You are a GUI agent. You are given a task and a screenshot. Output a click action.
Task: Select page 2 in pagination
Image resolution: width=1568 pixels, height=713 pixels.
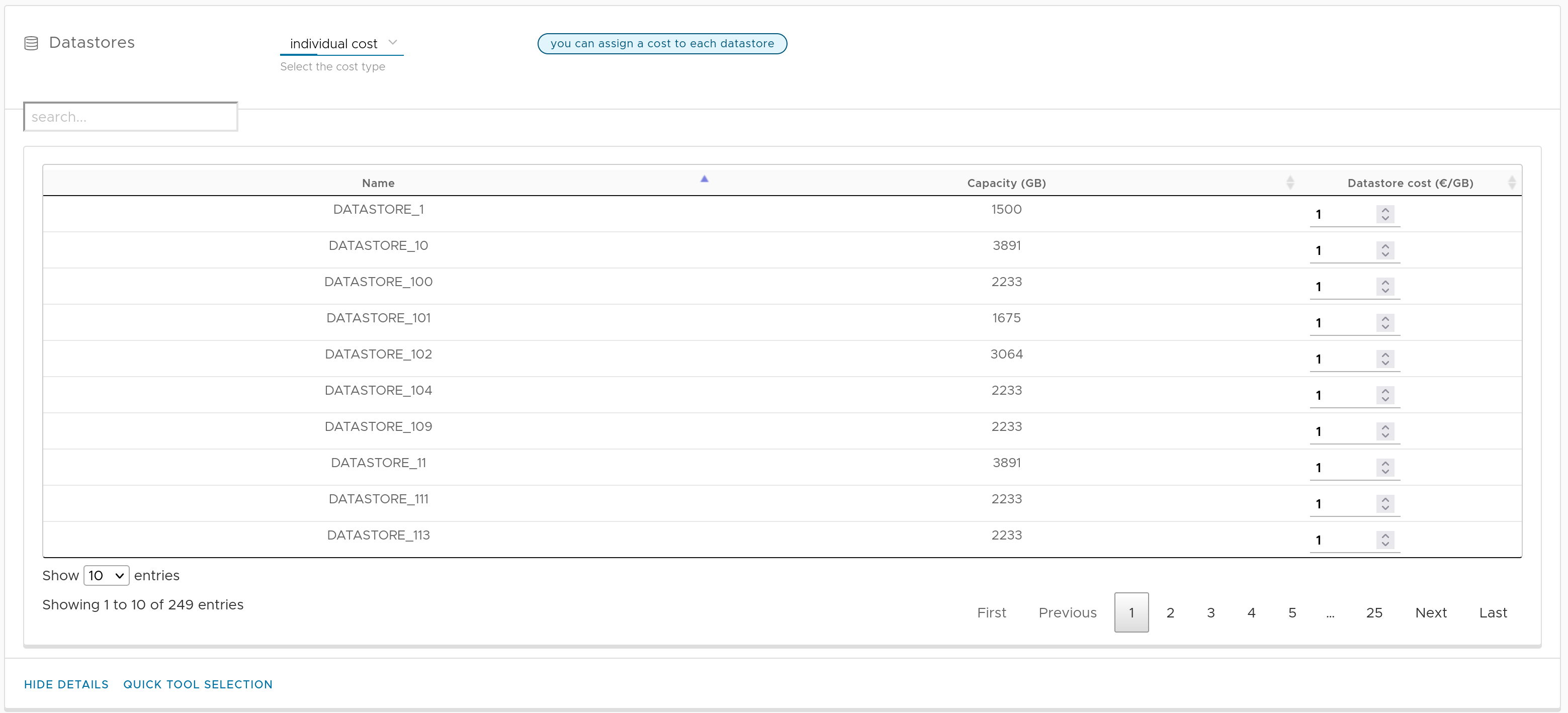pyautogui.click(x=1170, y=612)
